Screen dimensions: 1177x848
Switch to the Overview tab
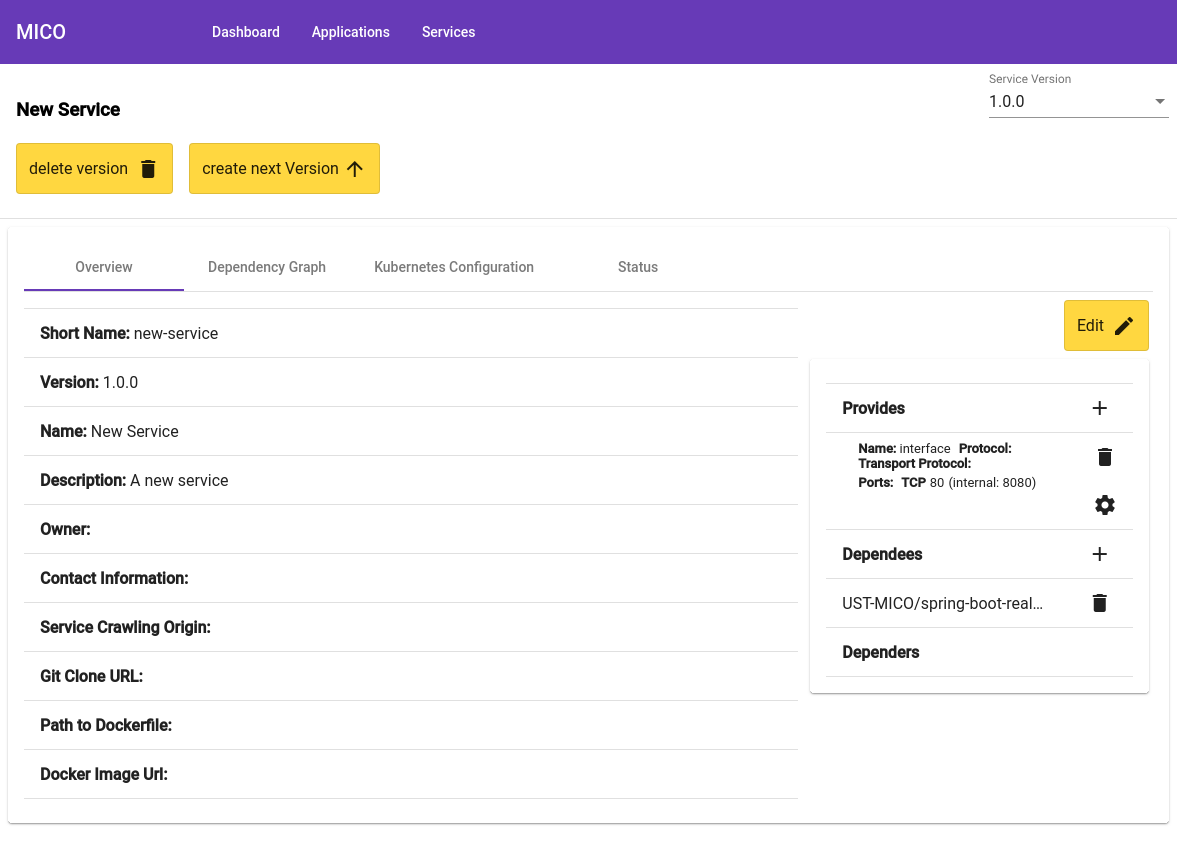[x=104, y=267]
